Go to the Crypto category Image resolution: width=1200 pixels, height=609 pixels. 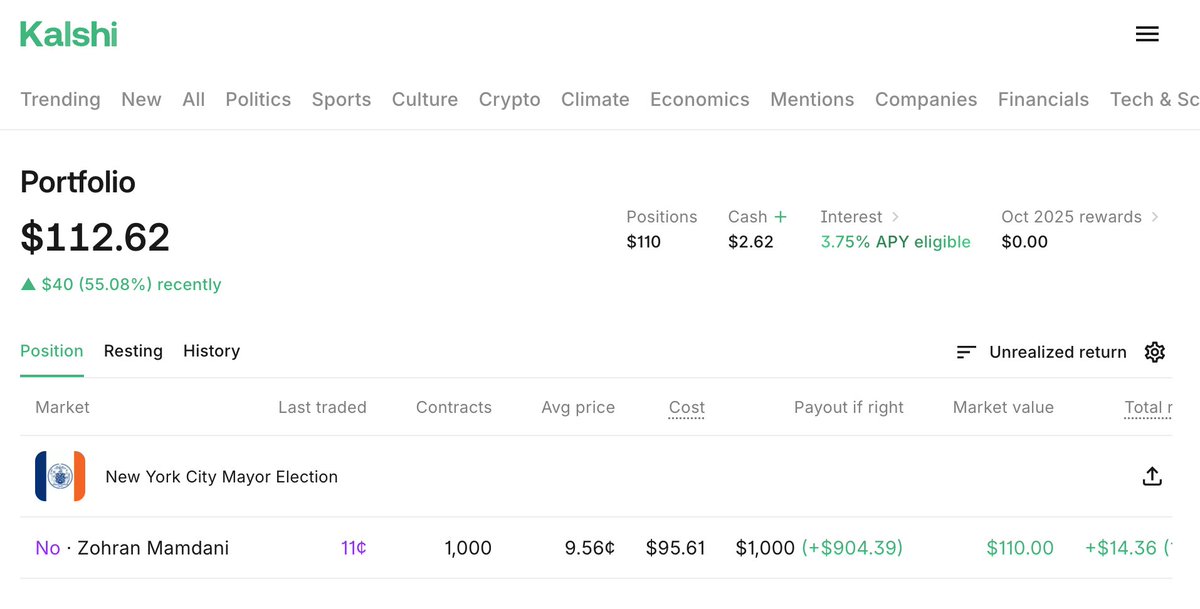(x=509, y=99)
